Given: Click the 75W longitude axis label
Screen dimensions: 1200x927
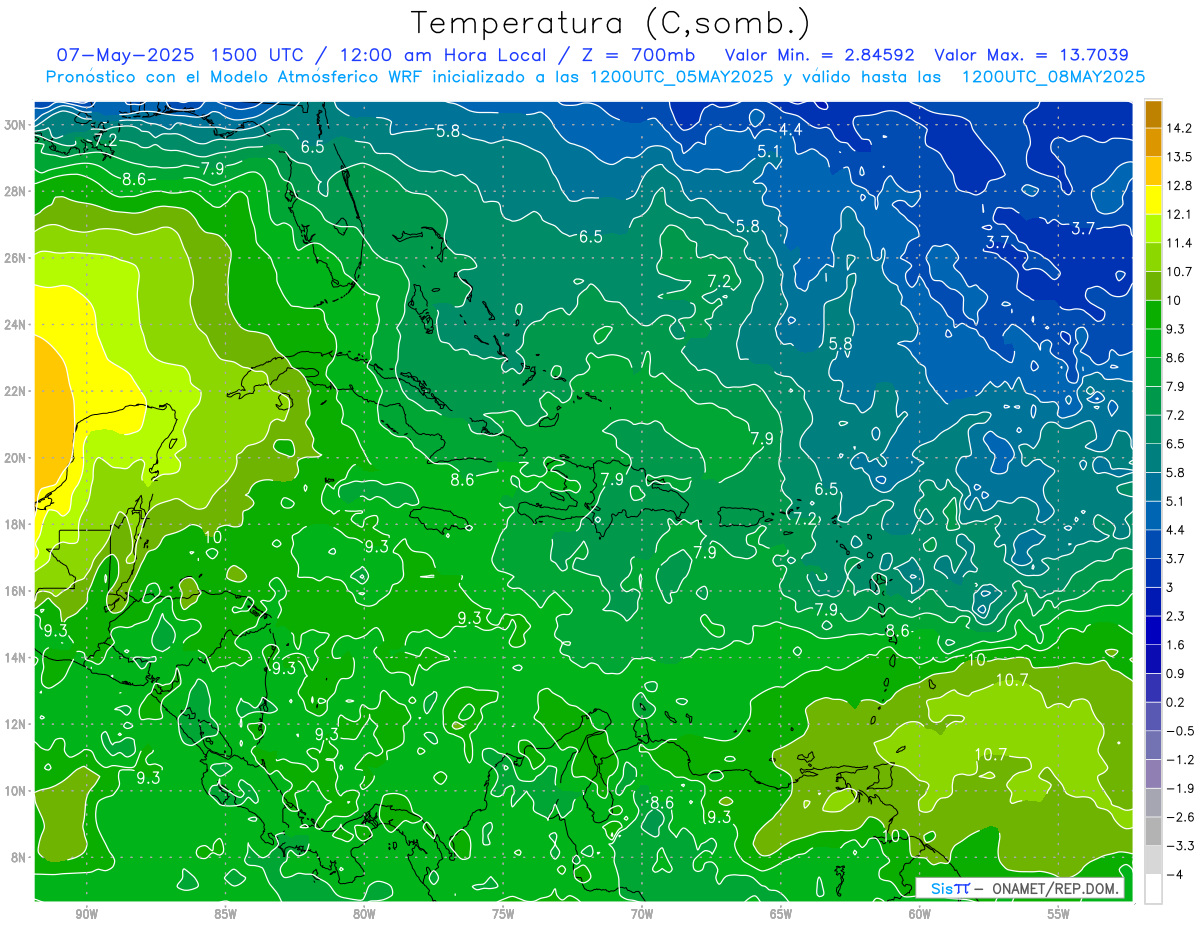Looking at the screenshot, I should [503, 913].
